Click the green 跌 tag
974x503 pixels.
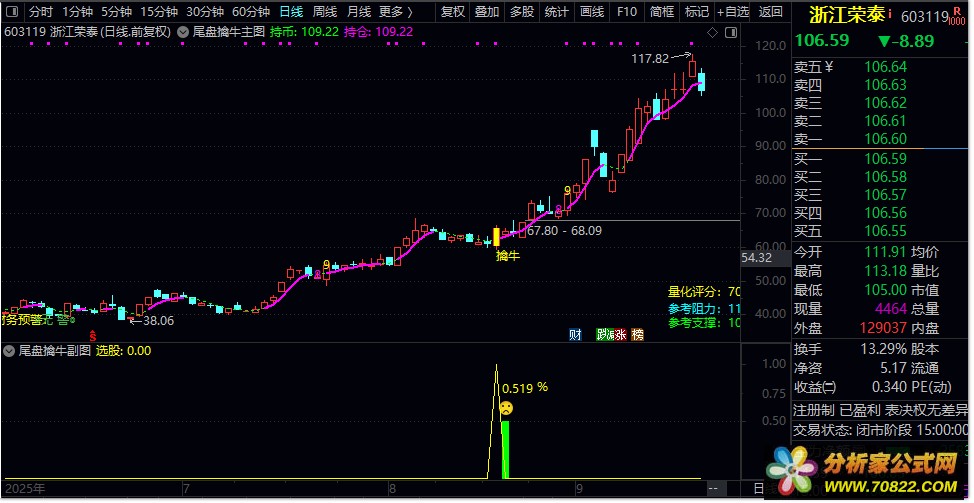coord(602,335)
